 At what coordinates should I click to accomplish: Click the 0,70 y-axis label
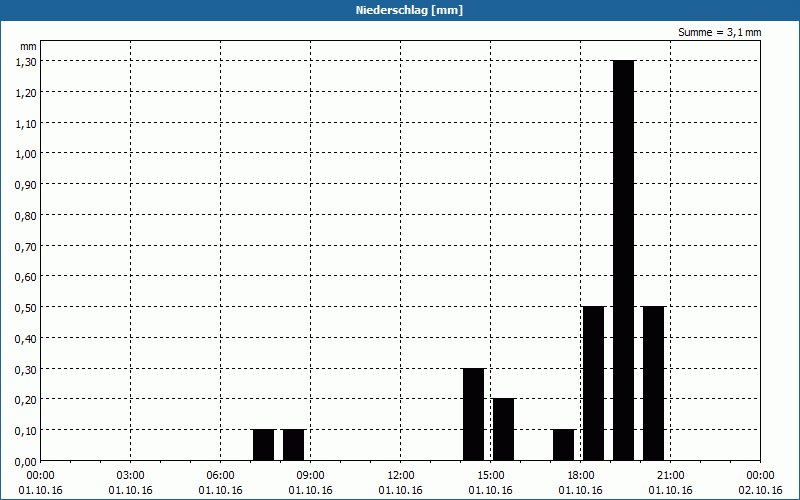click(26, 246)
